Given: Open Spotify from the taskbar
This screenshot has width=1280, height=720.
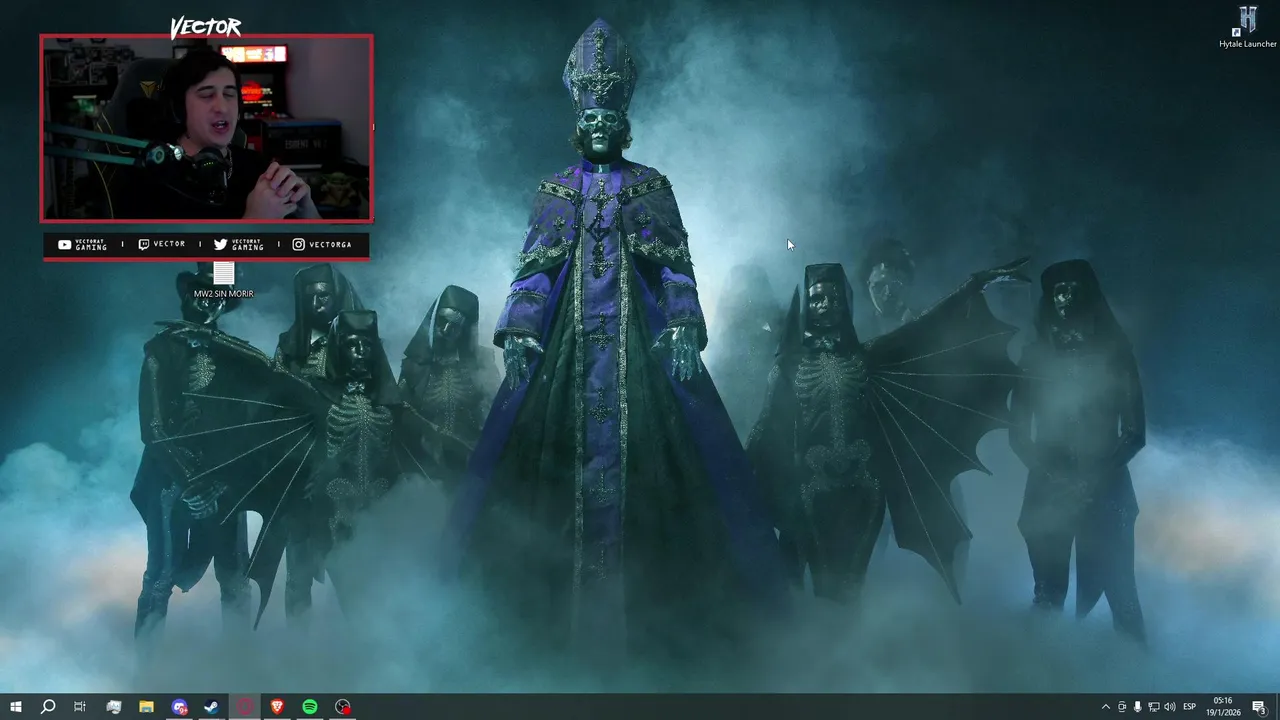Looking at the screenshot, I should pos(310,707).
